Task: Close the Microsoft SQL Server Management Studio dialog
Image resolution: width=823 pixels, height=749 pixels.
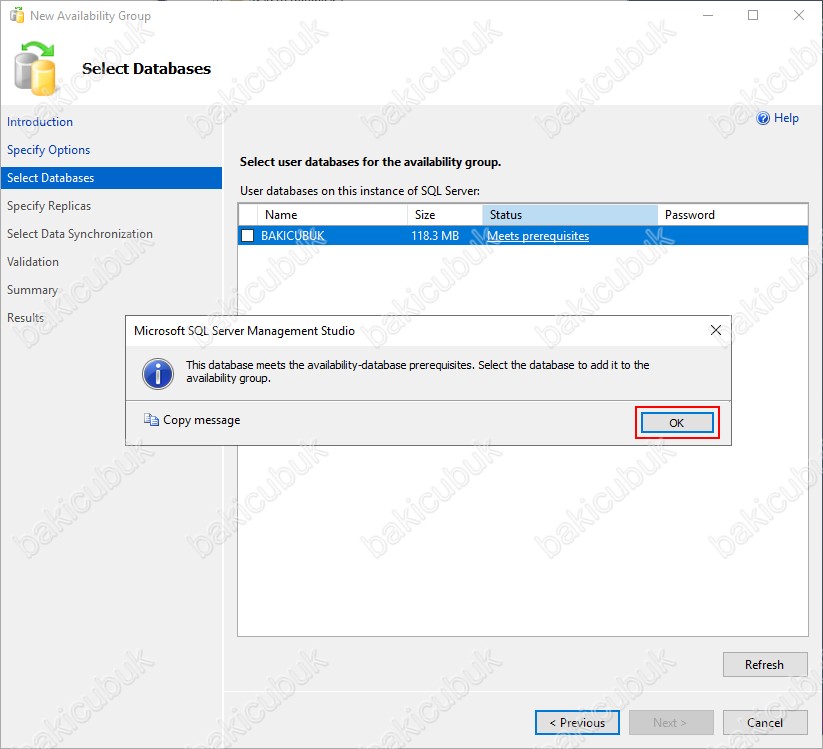Action: [715, 330]
